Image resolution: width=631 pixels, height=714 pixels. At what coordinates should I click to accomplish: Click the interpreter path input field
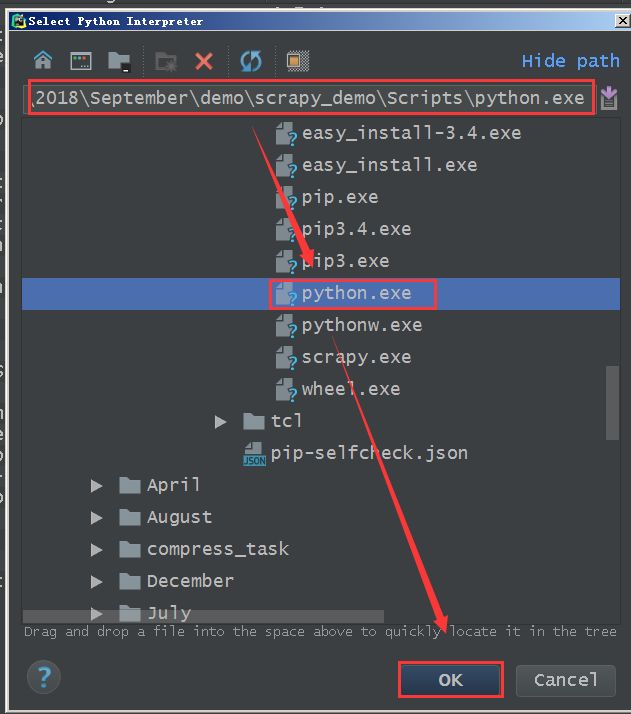click(311, 97)
